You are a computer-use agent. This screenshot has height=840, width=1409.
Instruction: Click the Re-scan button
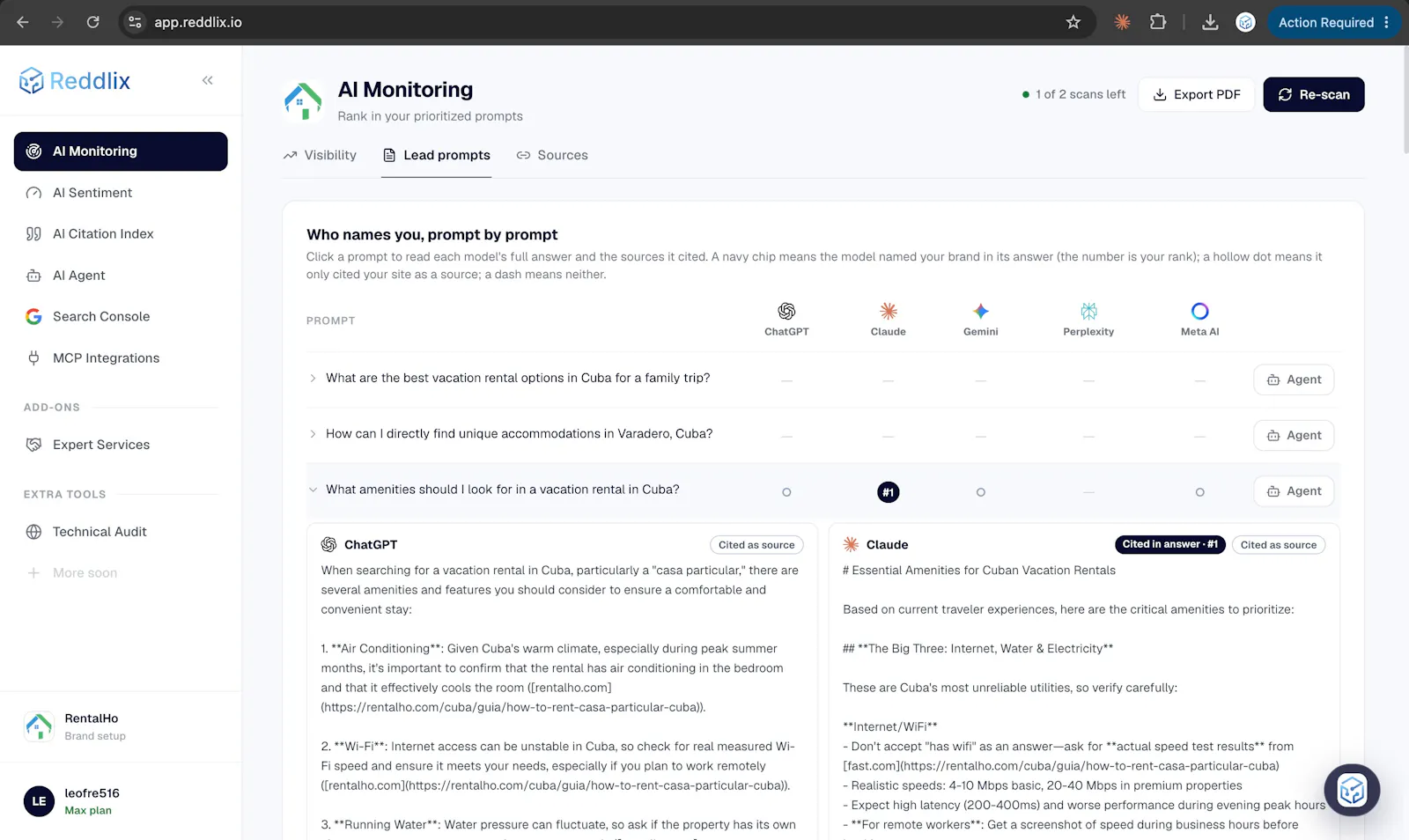(1314, 94)
